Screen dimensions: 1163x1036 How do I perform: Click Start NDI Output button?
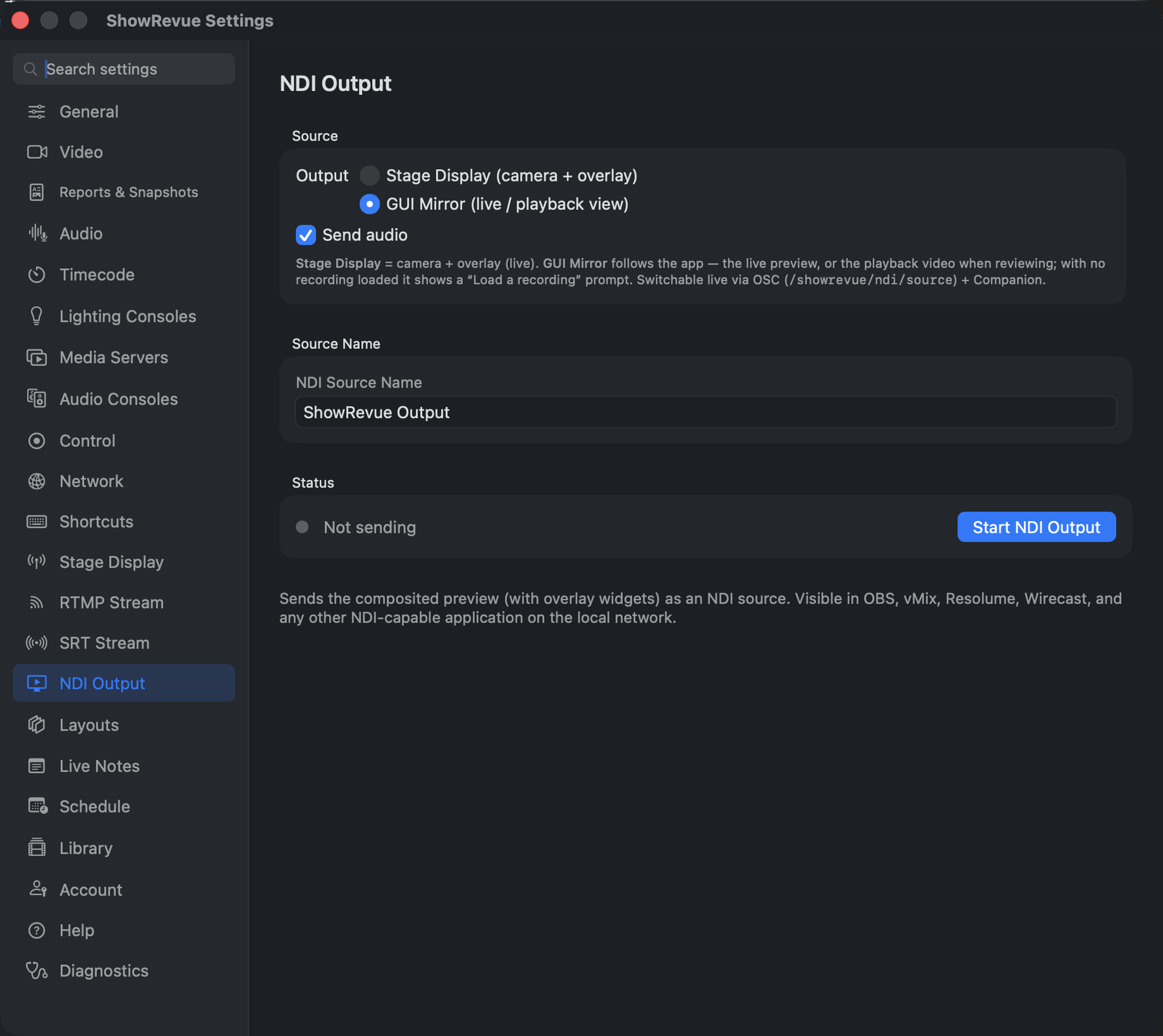[1036, 527]
